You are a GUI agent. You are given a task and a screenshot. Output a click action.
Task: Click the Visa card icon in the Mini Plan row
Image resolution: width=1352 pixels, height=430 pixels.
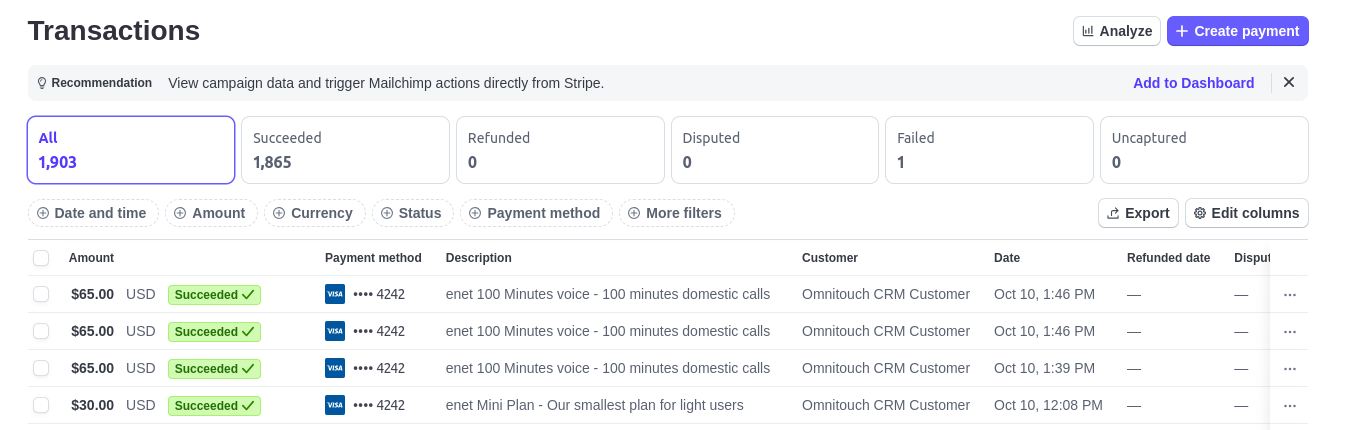tap(335, 405)
